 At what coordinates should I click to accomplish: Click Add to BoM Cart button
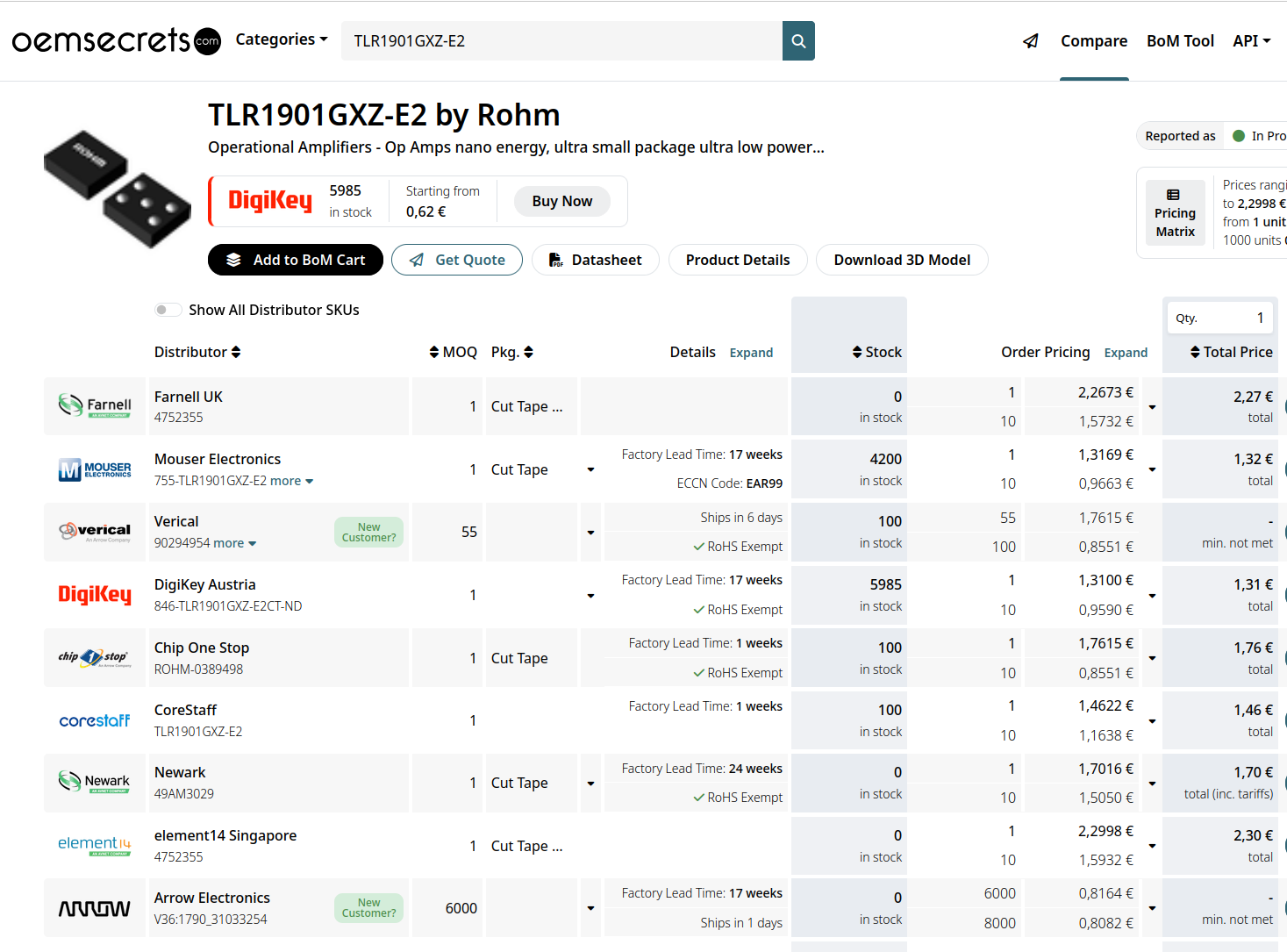(296, 260)
